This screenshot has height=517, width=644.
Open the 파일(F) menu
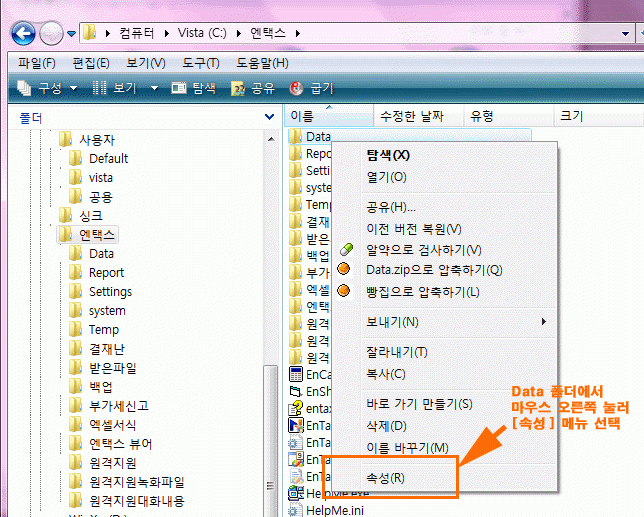[x=36, y=63]
